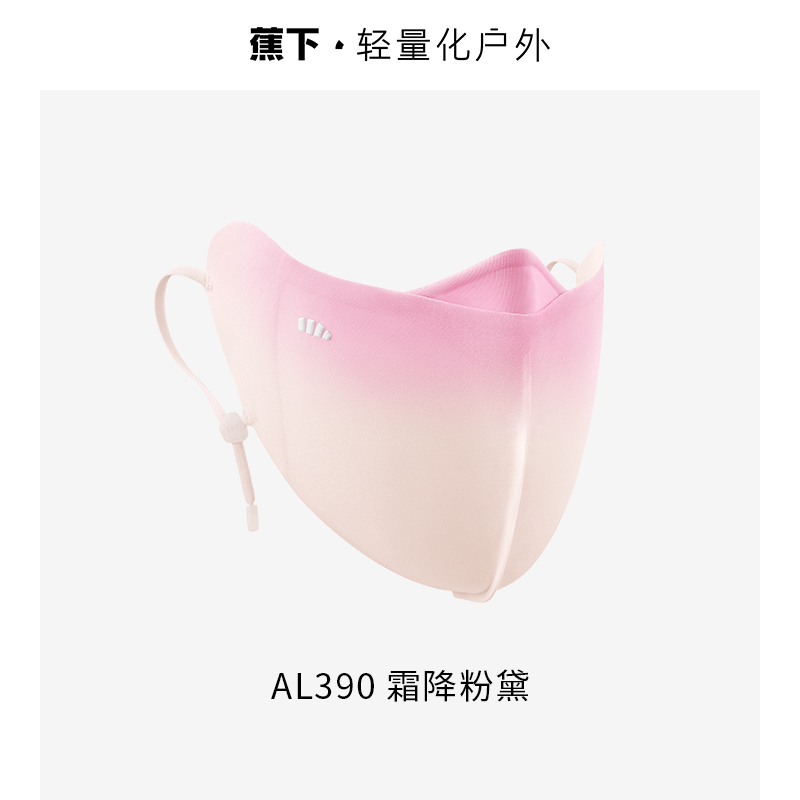The image size is (800, 800).
Task: Click where strap attaches to mask edge
Action: (208, 281)
